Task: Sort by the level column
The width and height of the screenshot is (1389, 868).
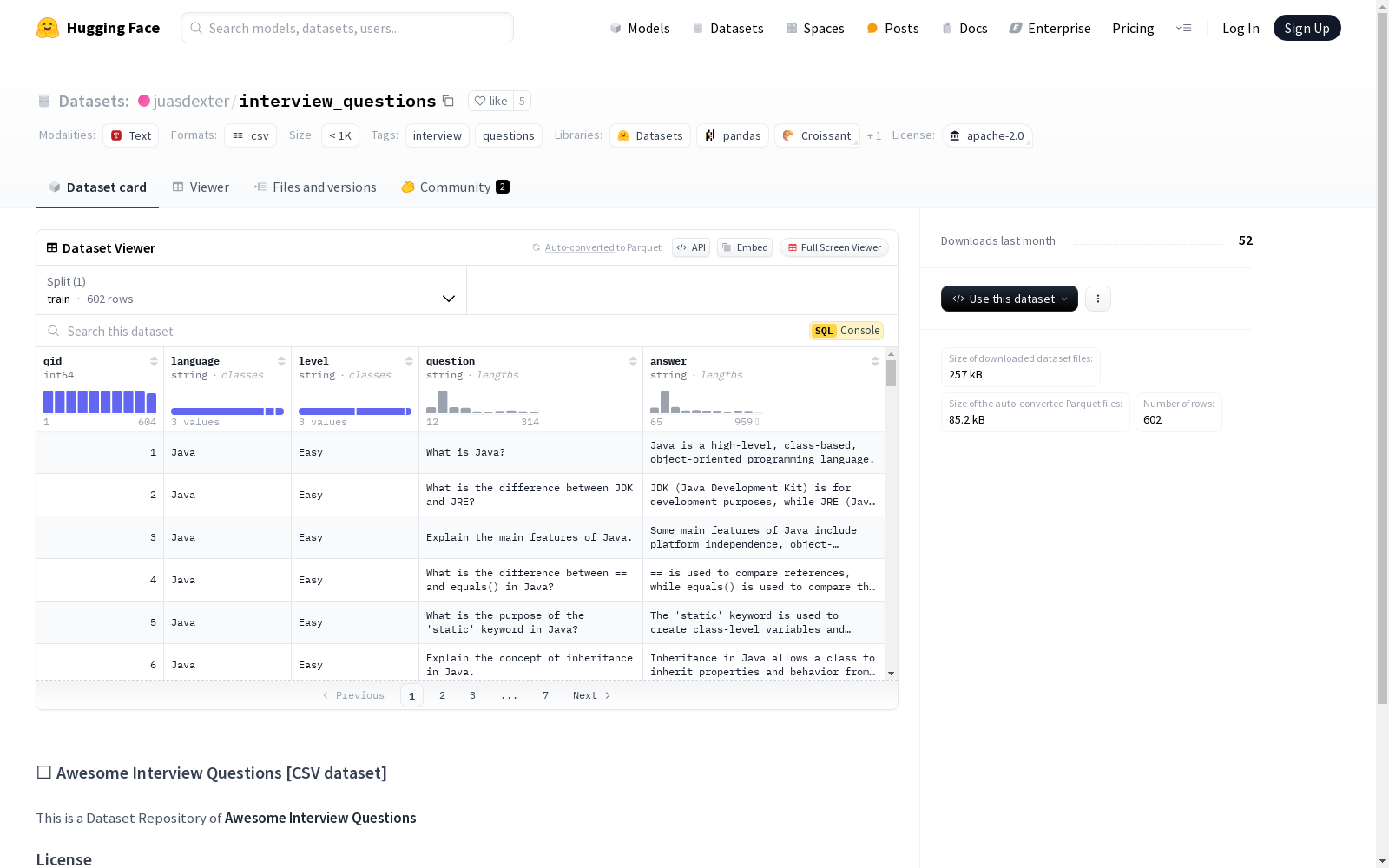Action: click(x=409, y=361)
